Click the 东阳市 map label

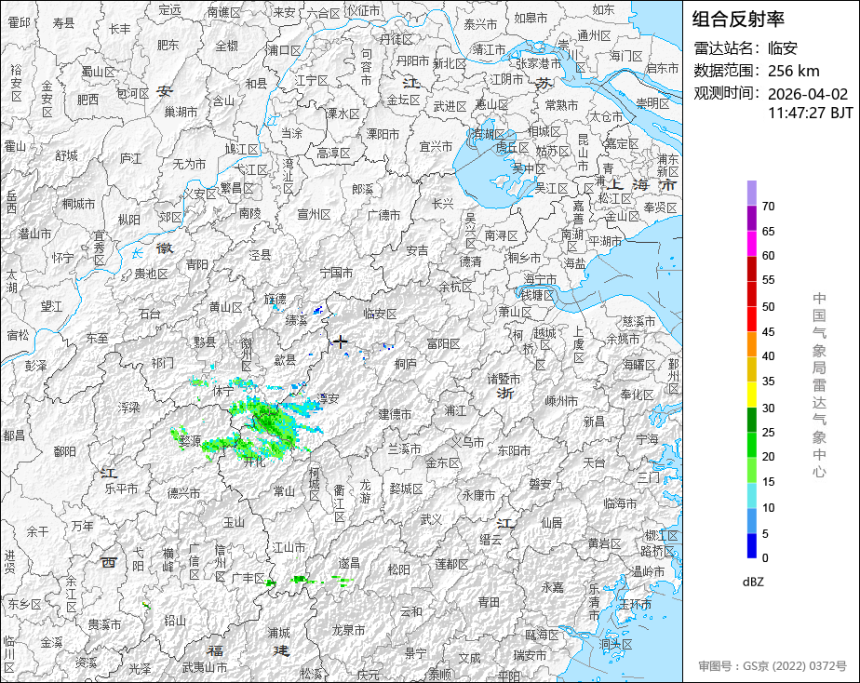point(514,450)
